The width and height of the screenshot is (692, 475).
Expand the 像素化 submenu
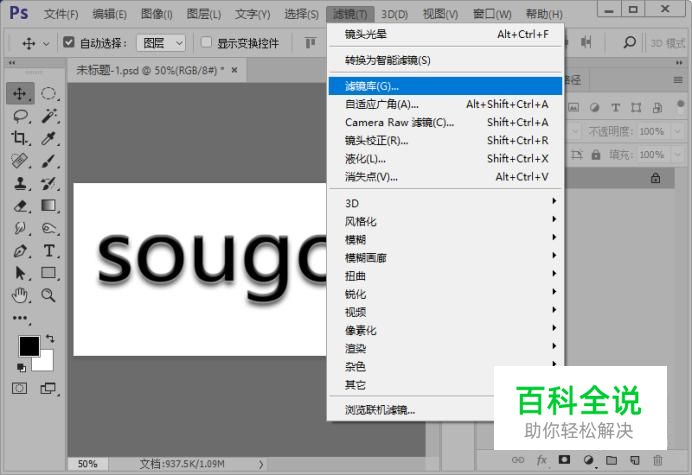point(445,330)
